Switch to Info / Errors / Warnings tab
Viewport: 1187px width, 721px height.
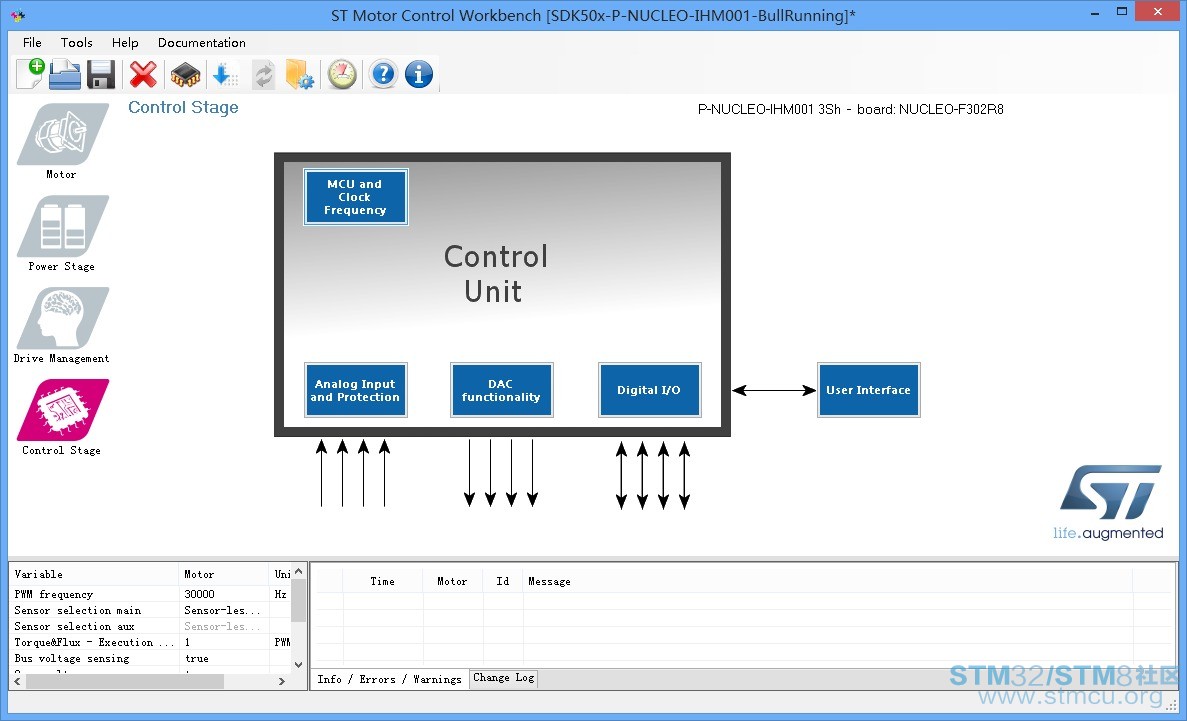(389, 679)
